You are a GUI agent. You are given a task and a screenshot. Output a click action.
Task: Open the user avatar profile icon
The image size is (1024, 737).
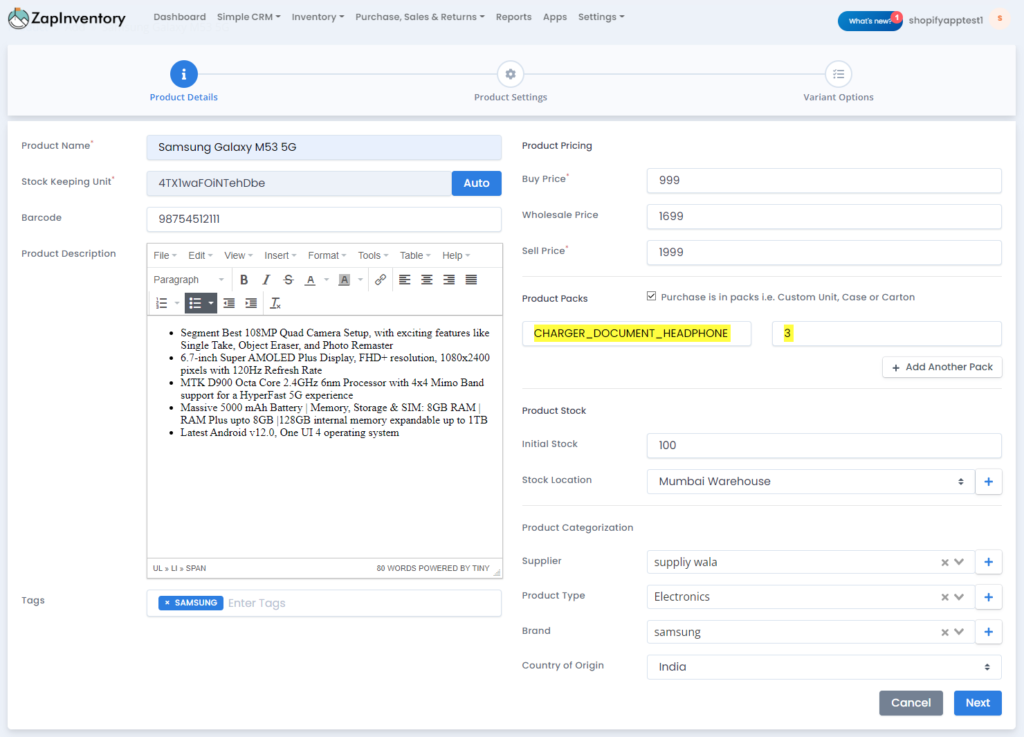point(999,19)
